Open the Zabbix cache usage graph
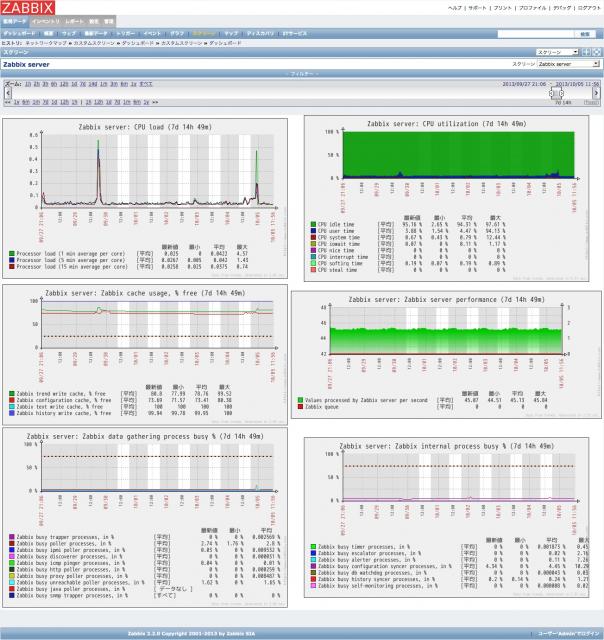 coord(145,355)
